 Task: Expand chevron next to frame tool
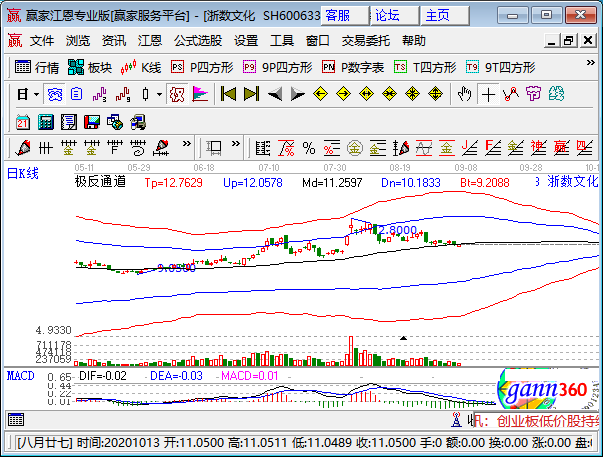(x=236, y=144)
